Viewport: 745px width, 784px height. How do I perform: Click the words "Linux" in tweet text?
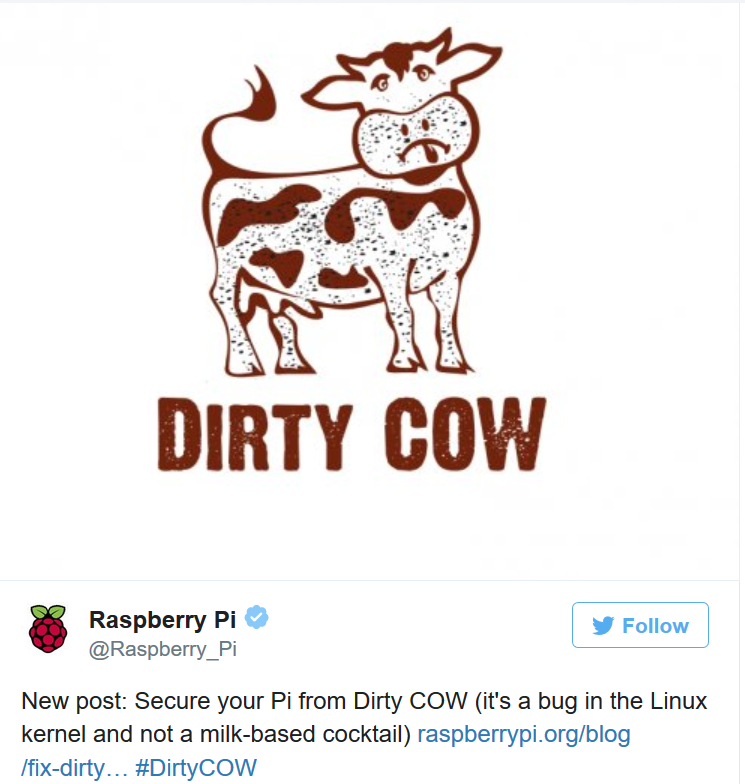[x=678, y=701]
